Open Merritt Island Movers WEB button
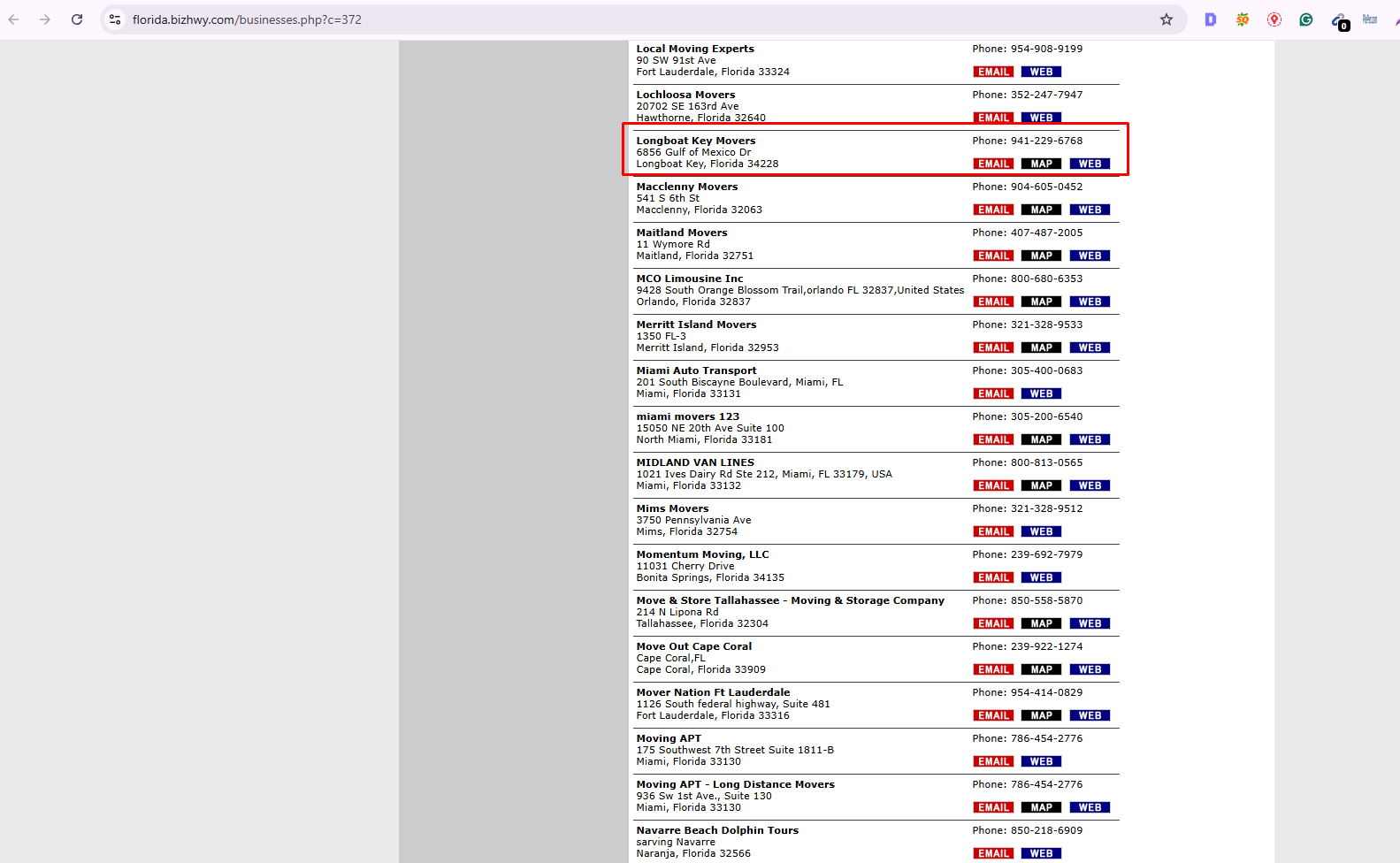Viewport: 1400px width, 863px height. [x=1090, y=348]
